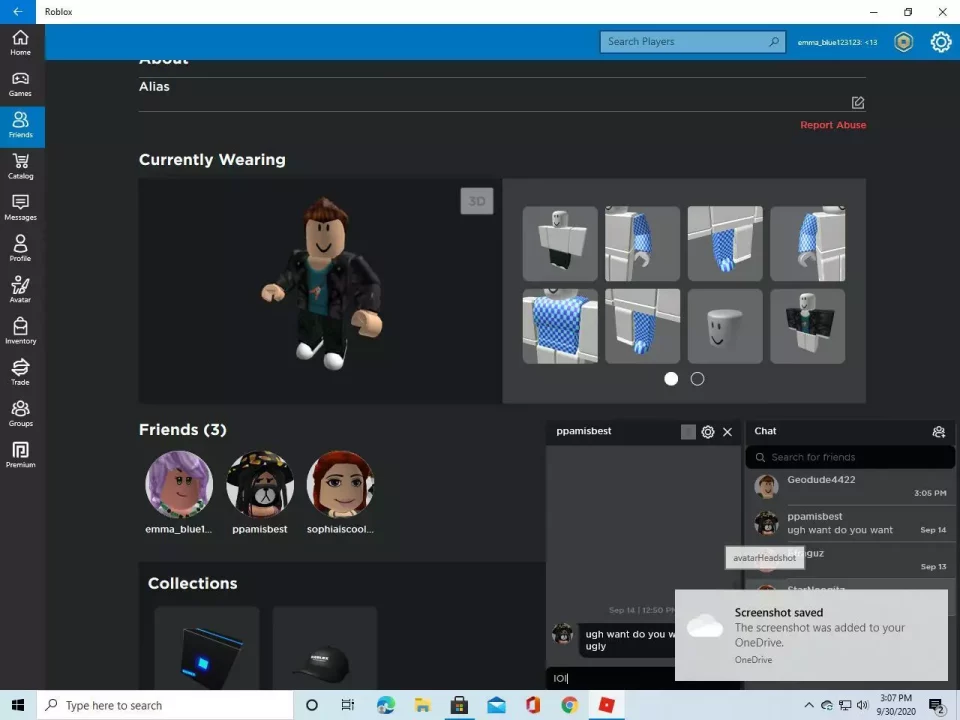Viewport: 960px width, 720px height.
Task: Open the Trade sidebar item
Action: click(x=20, y=373)
